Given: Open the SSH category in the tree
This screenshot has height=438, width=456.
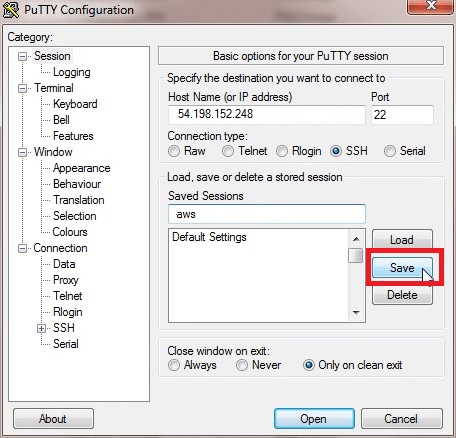Looking at the screenshot, I should tap(64, 328).
